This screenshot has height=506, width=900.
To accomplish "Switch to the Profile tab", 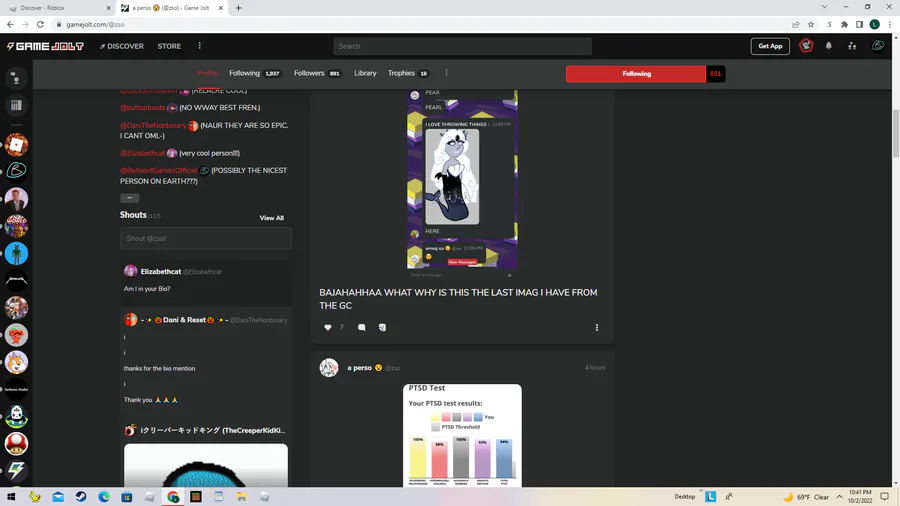I will click(x=208, y=73).
